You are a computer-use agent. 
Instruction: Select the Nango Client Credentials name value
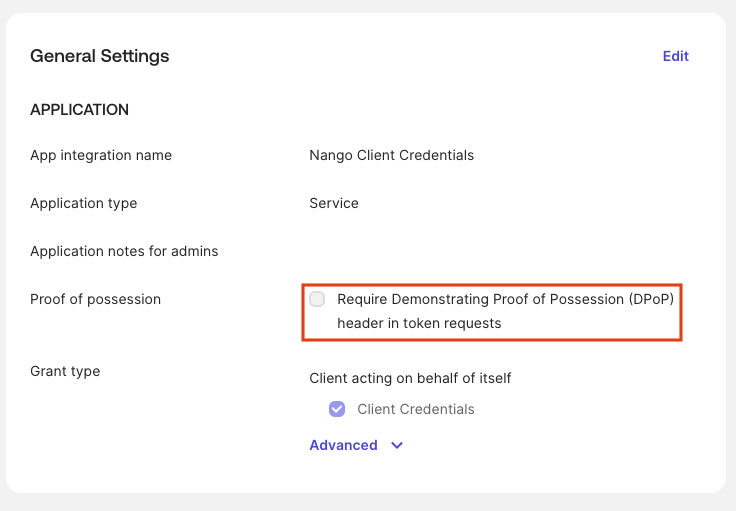pyautogui.click(x=391, y=155)
